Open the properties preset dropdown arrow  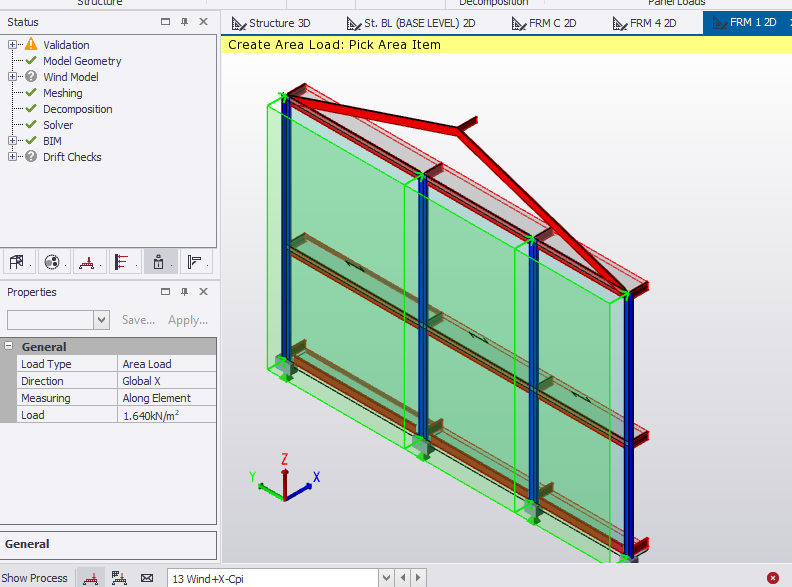(x=102, y=320)
